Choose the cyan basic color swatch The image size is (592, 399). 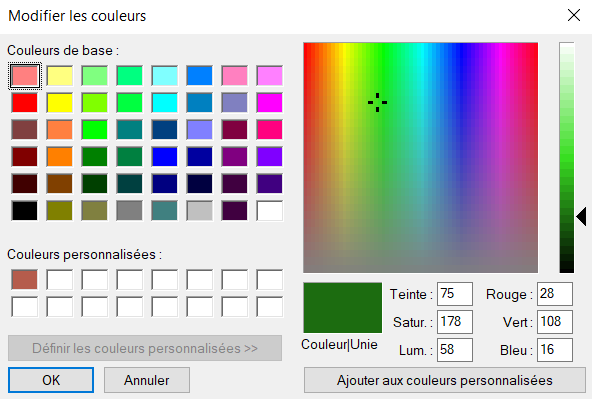pyautogui.click(x=165, y=103)
